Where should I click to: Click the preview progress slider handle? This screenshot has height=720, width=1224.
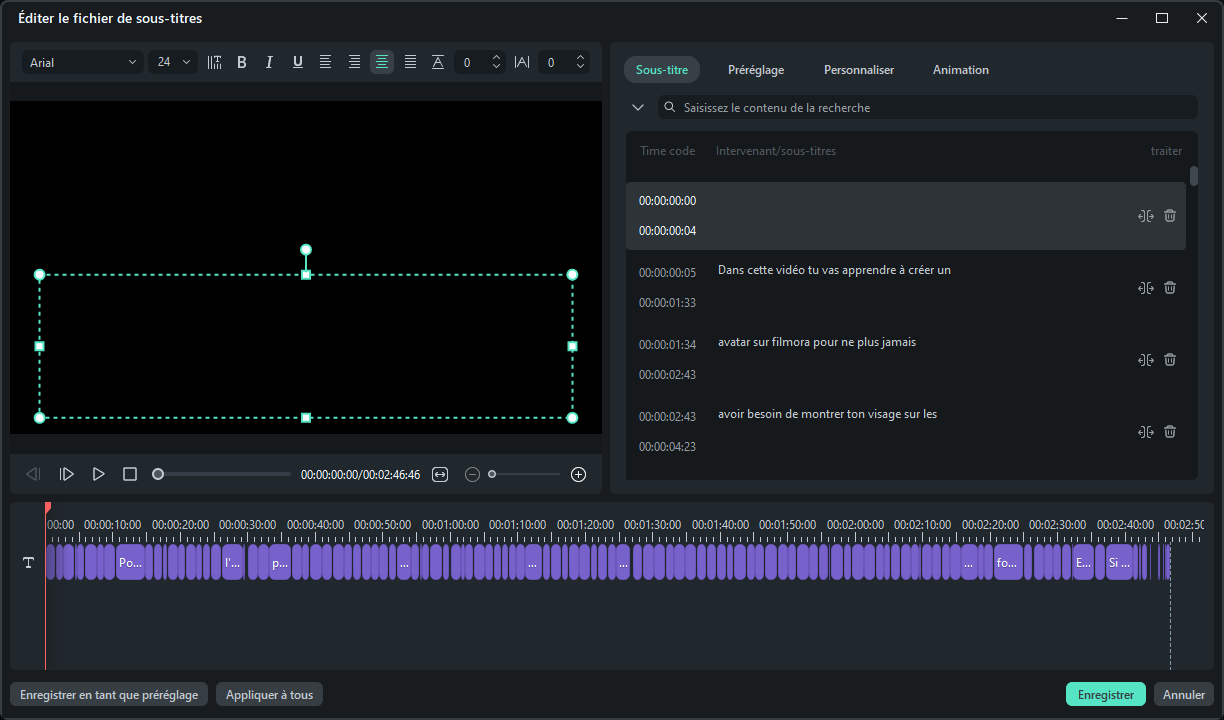(x=158, y=474)
